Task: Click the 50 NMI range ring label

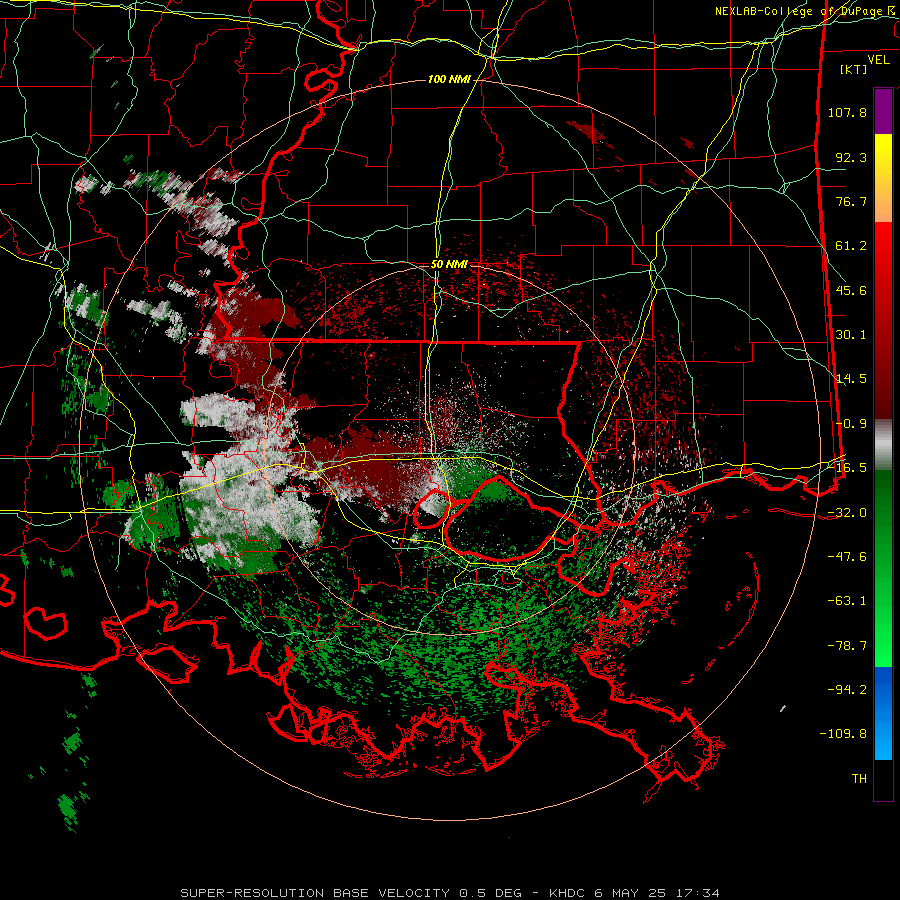Action: coord(449,265)
